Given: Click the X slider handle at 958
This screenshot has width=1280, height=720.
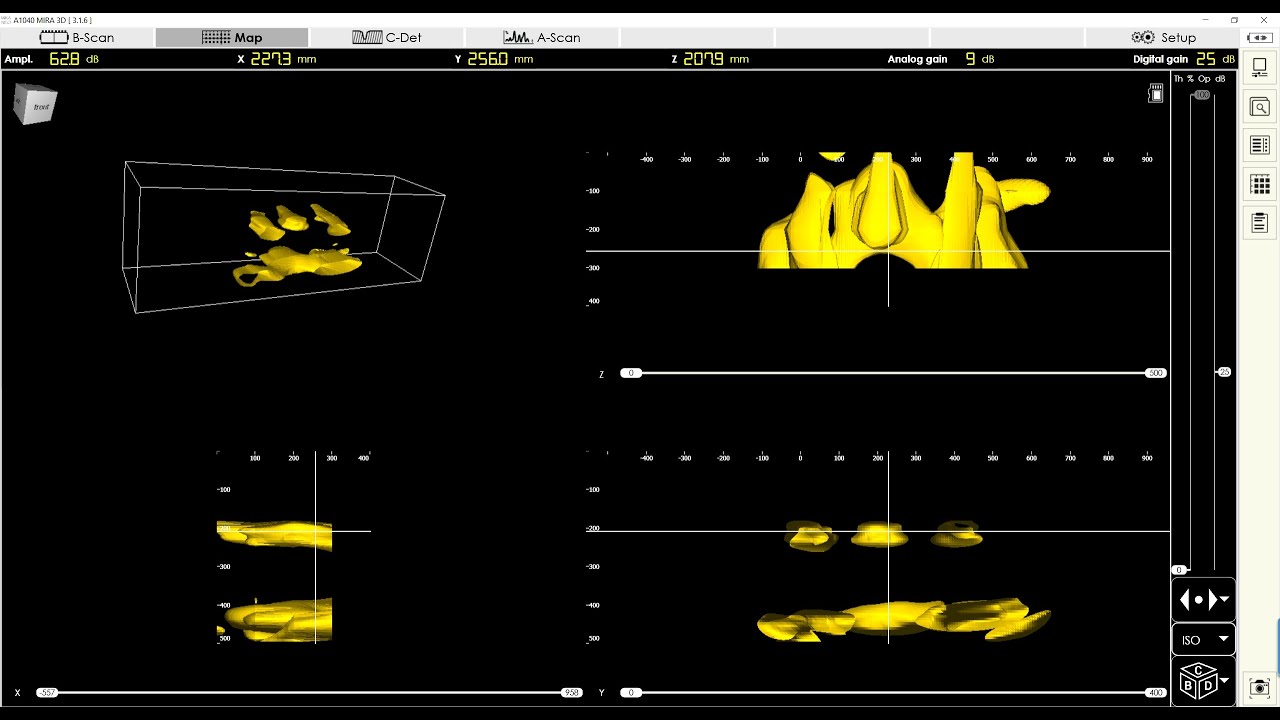Looking at the screenshot, I should pos(571,692).
